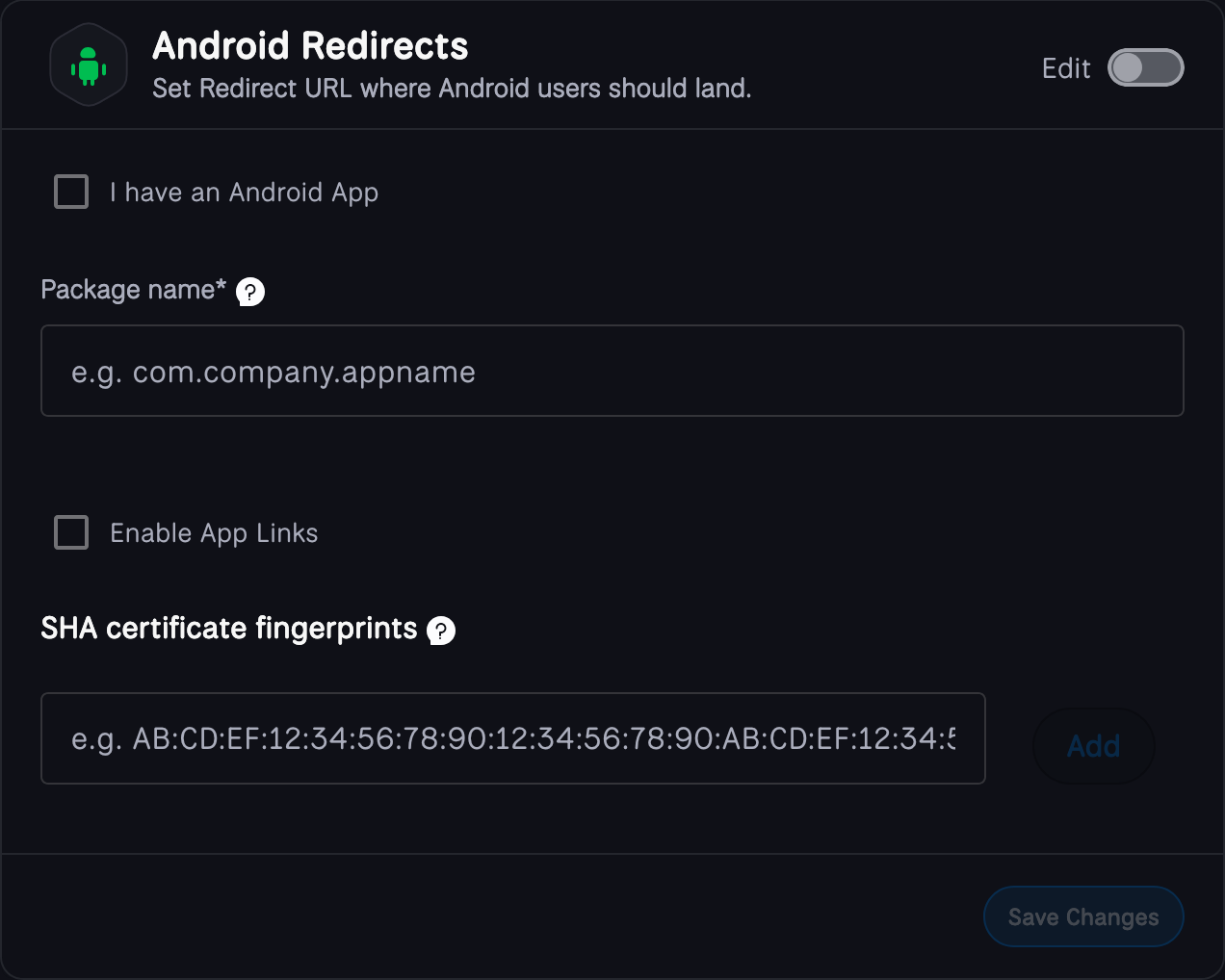The image size is (1225, 980).
Task: Click the SHA fingerprint input field
Action: (x=513, y=738)
